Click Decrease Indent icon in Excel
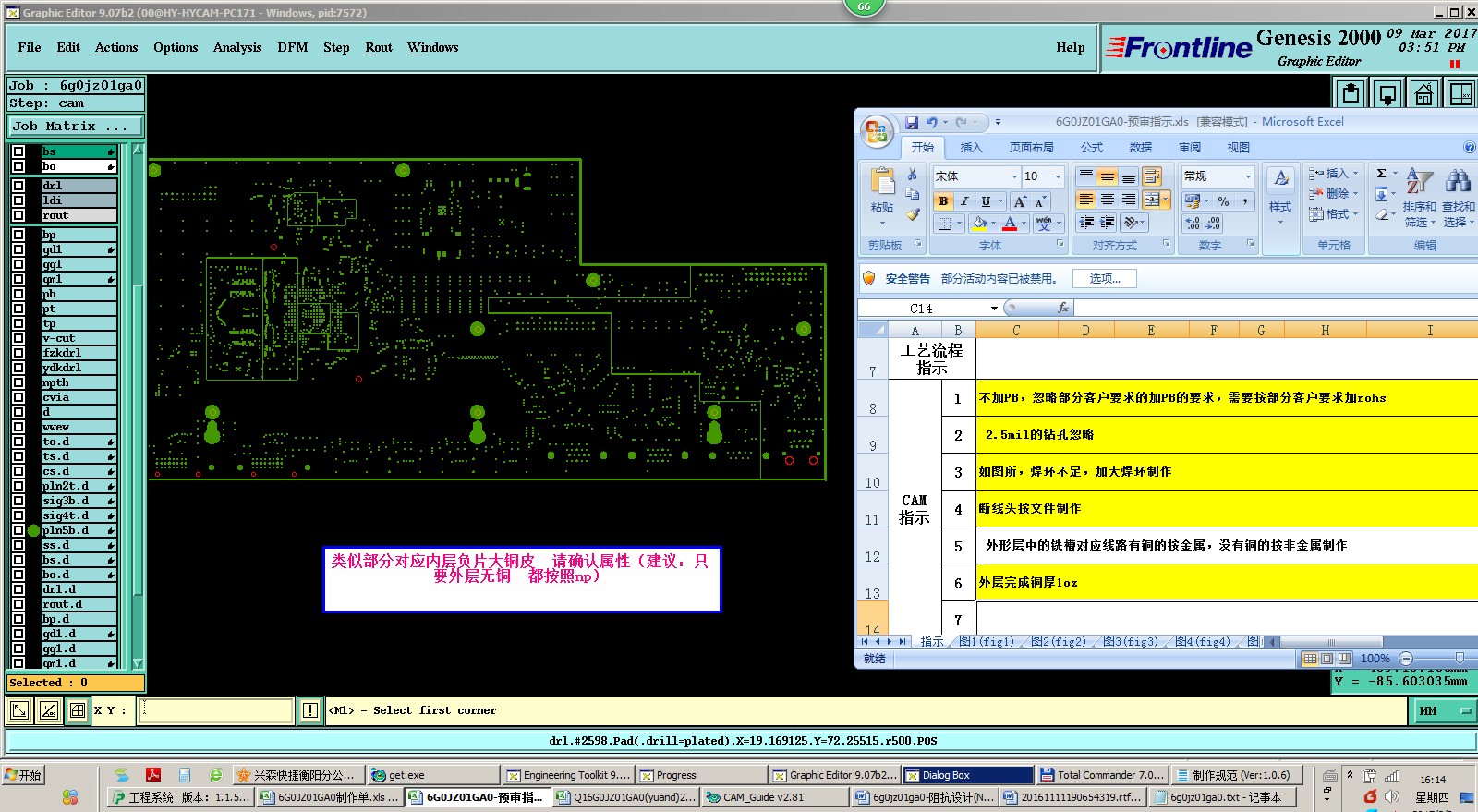This screenshot has height=812, width=1478. (x=1086, y=223)
